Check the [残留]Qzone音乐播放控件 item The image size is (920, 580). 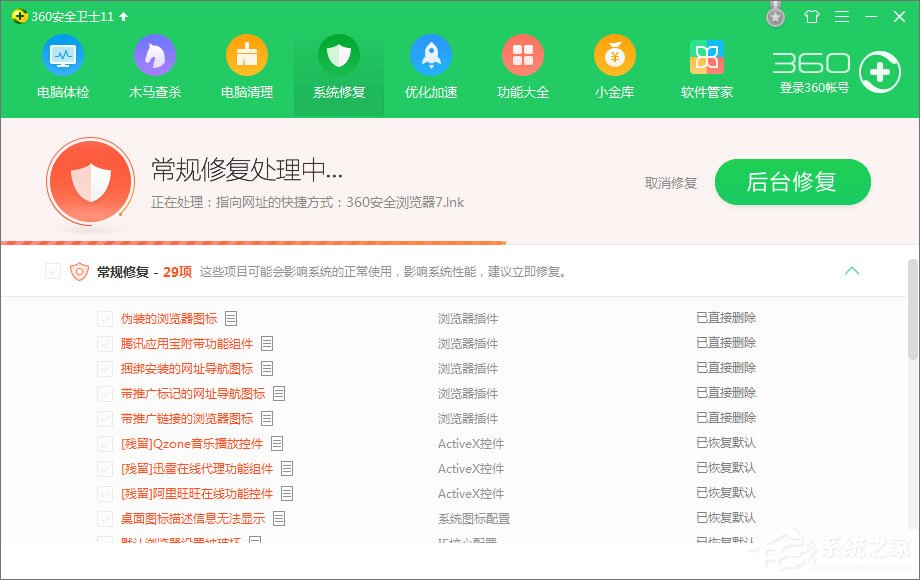point(105,443)
